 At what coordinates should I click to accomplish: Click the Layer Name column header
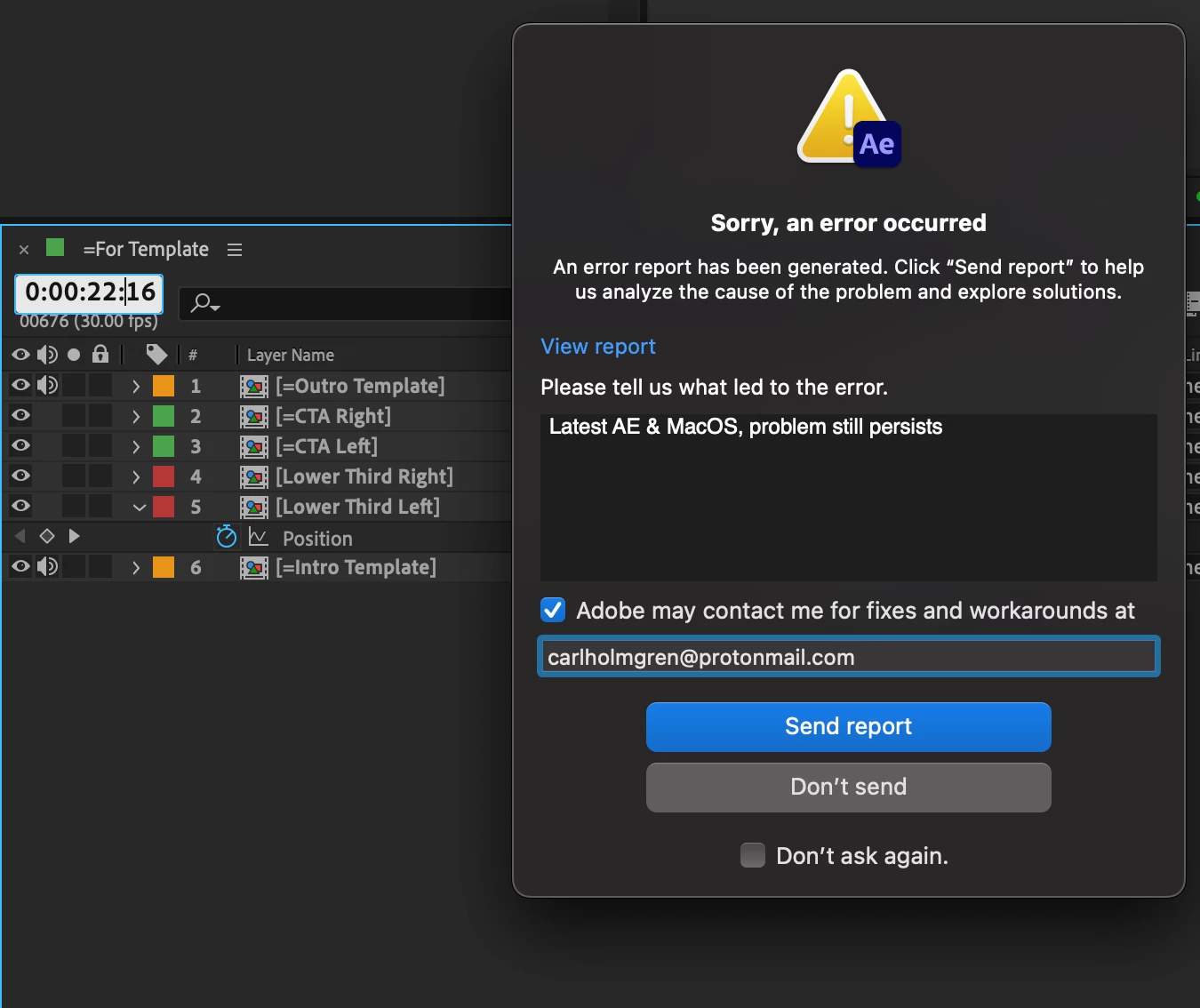click(x=291, y=355)
